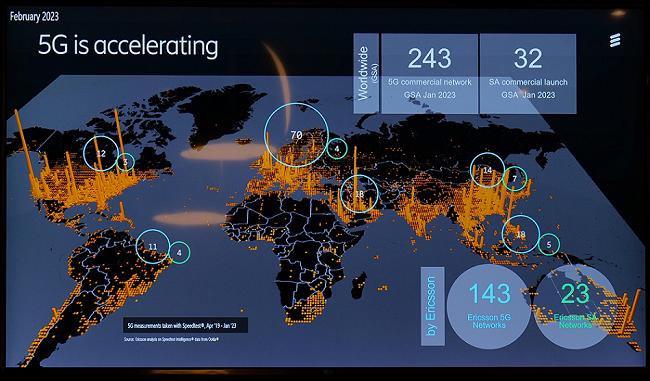Viewport: 650px width, 381px height.
Task: Click the 5G is accelerating title
Action: point(128,45)
